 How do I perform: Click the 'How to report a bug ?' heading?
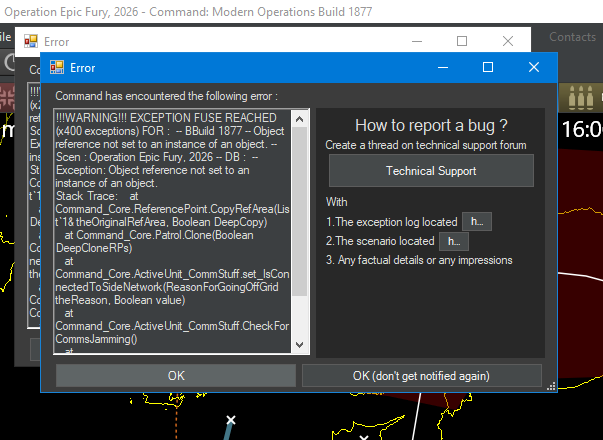(431, 125)
